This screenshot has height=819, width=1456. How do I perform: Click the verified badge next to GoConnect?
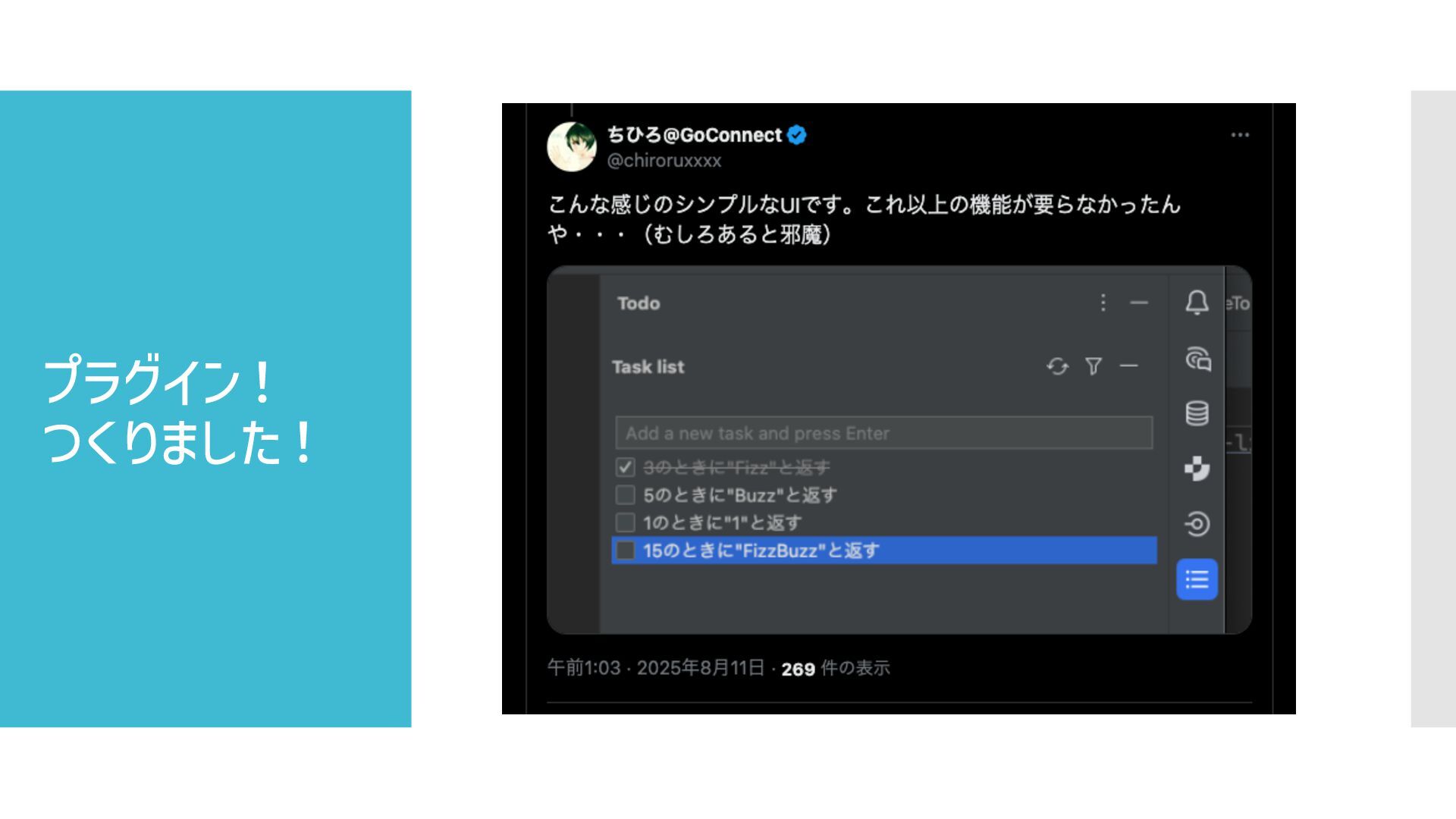click(796, 135)
